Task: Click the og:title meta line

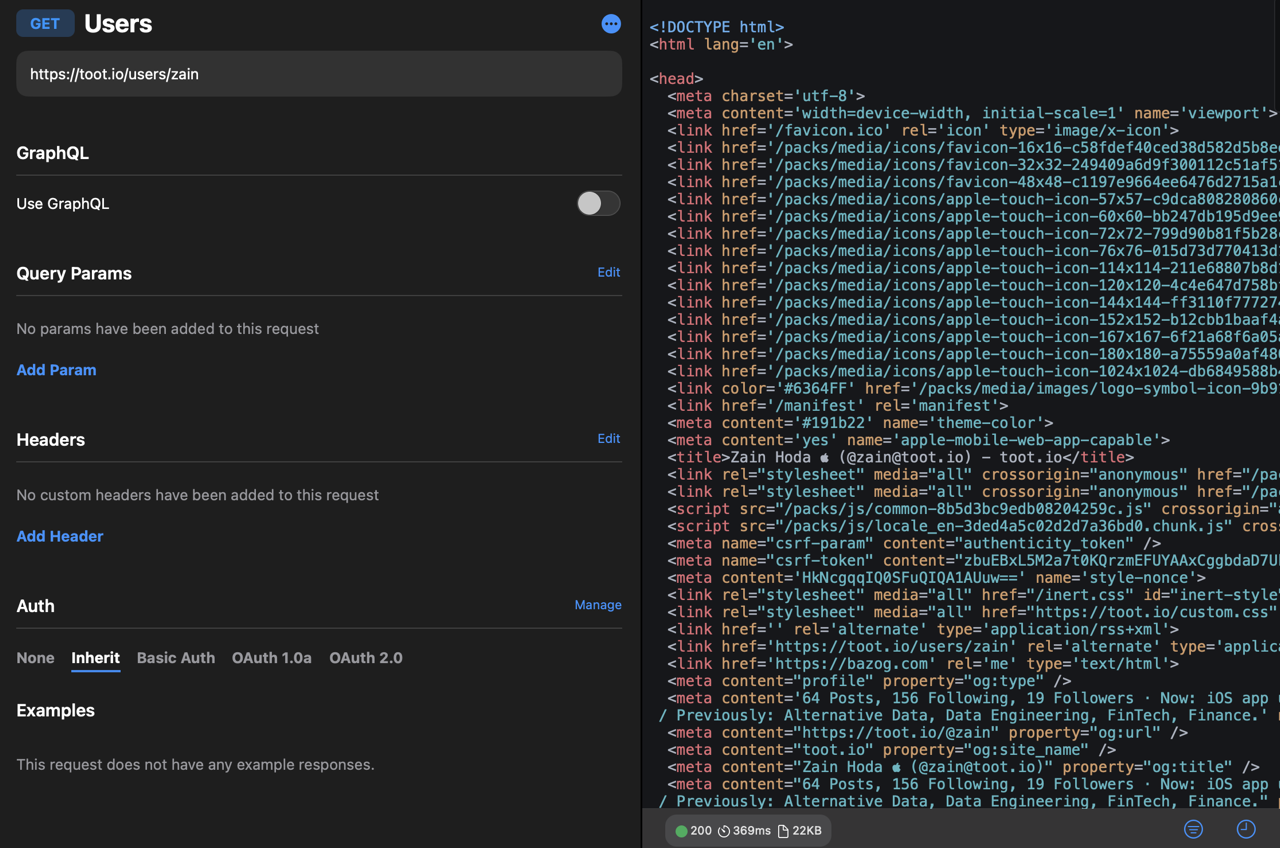Action: pyautogui.click(x=964, y=767)
